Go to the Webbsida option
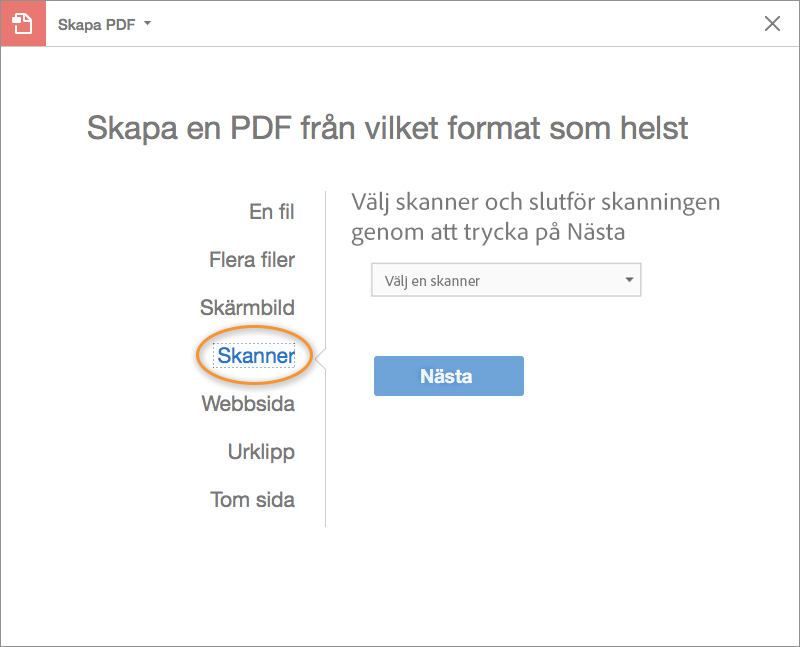This screenshot has width=800, height=647. (248, 404)
